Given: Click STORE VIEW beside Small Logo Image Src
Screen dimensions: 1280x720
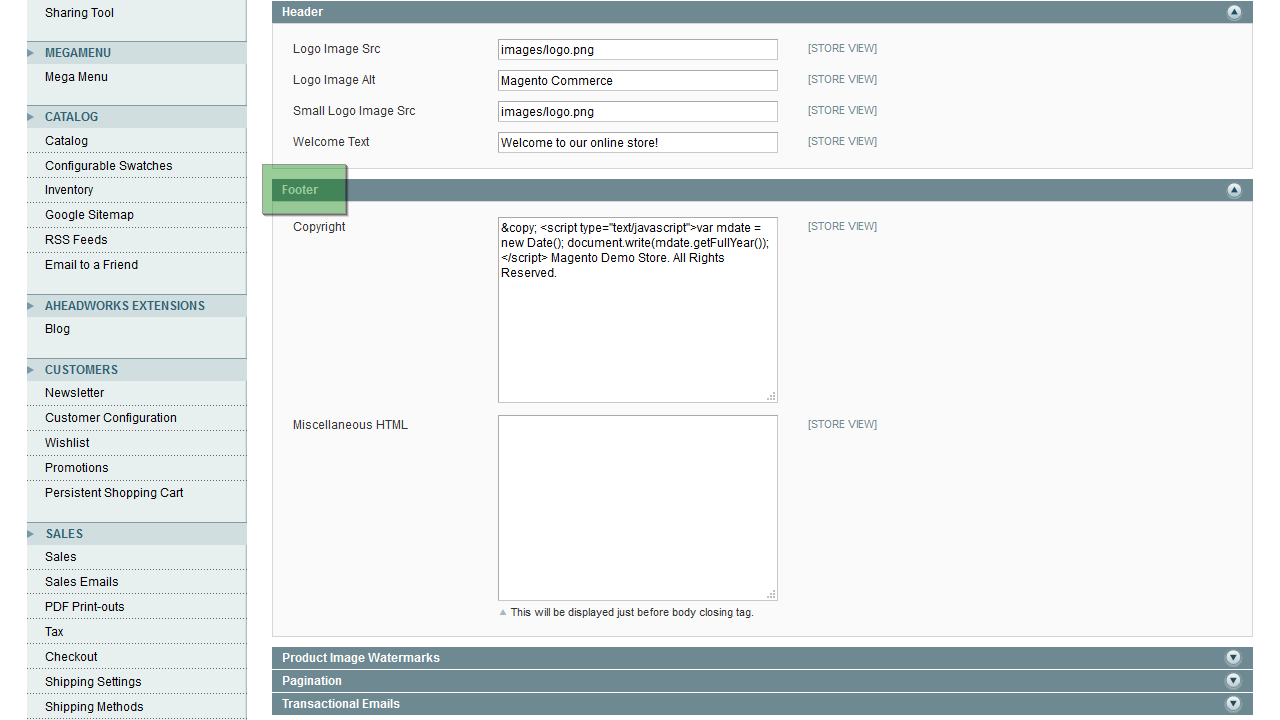Looking at the screenshot, I should 842,110.
